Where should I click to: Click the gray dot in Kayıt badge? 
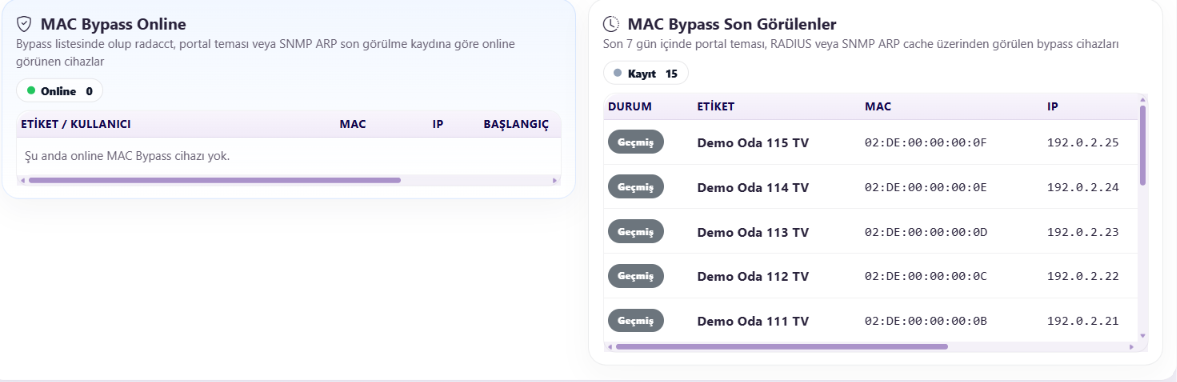(x=618, y=74)
